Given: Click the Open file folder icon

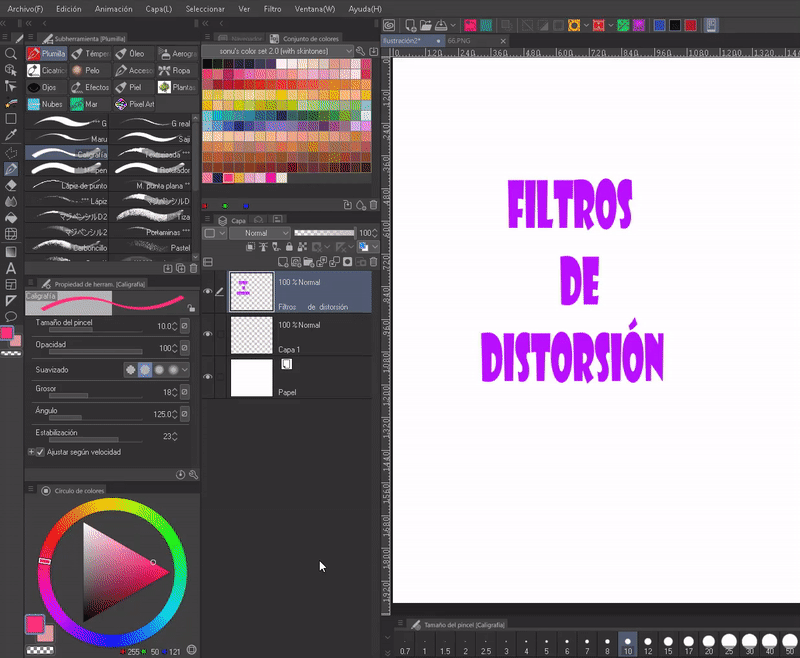Looking at the screenshot, I should click(x=426, y=25).
